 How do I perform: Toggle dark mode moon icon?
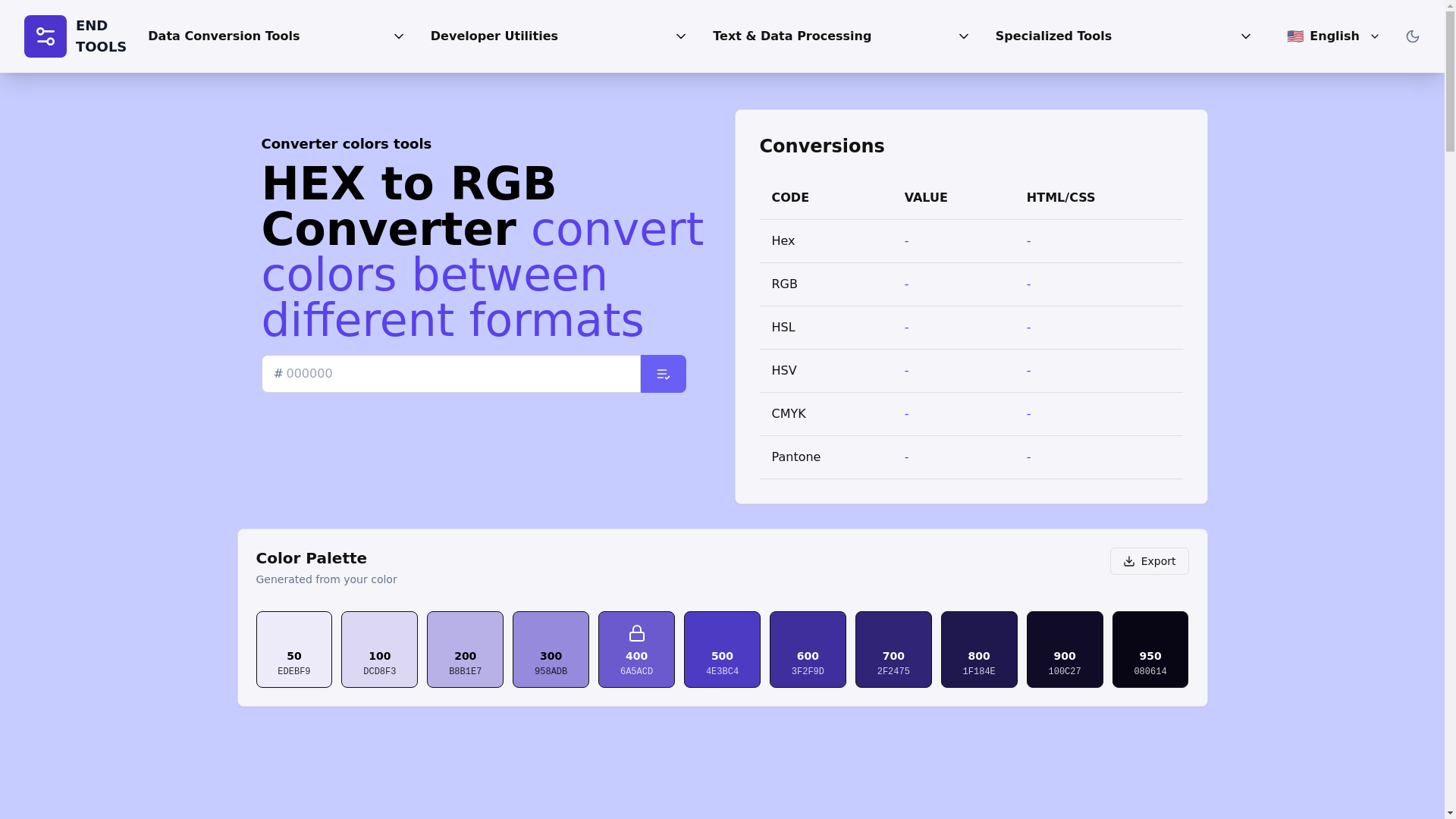(x=1412, y=36)
